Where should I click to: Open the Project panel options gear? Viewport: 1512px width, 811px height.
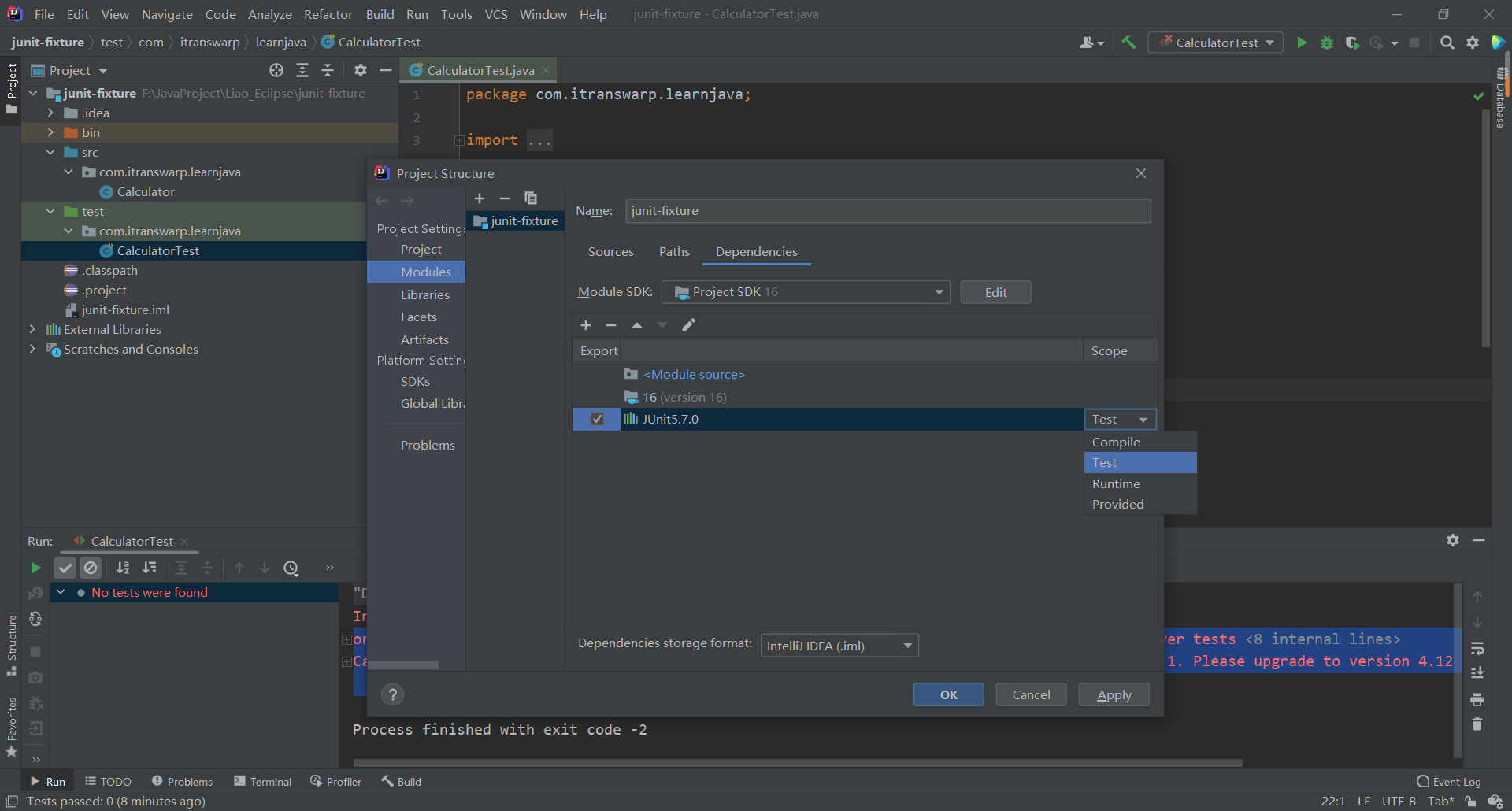361,70
